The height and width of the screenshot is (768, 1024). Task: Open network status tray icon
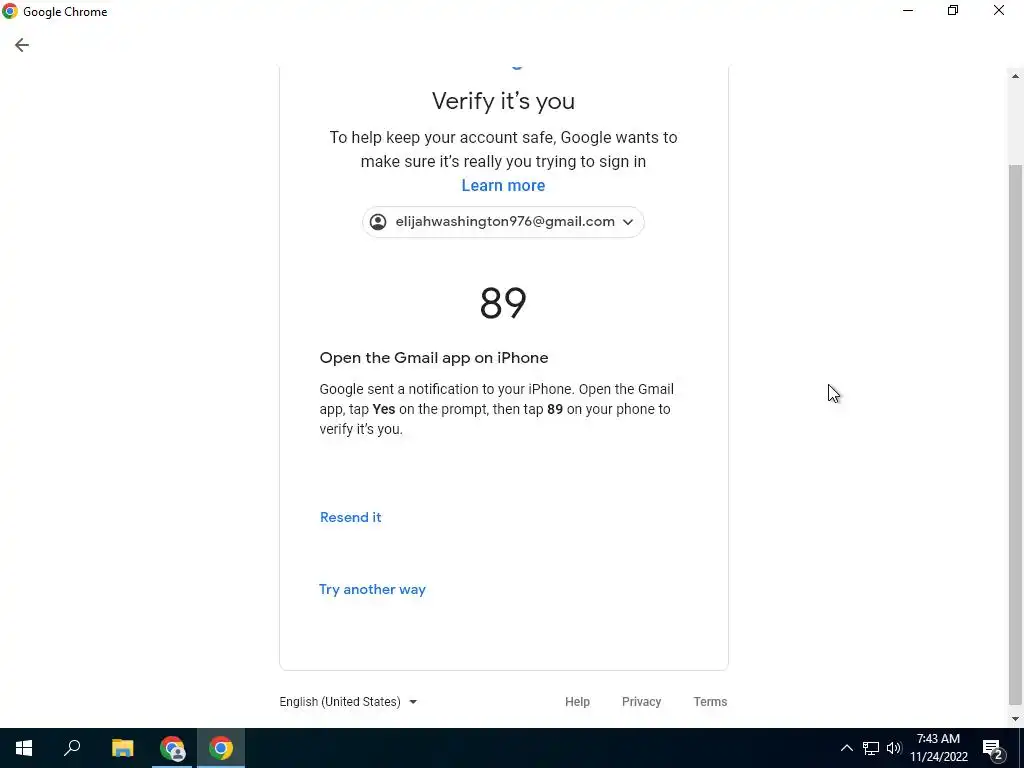871,748
